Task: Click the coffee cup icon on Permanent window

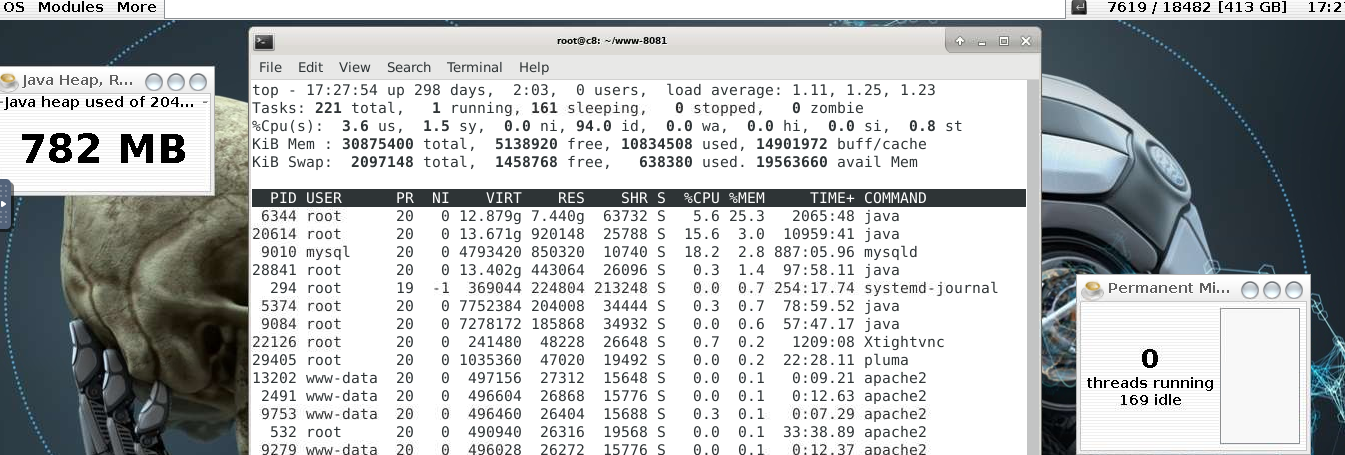Action: pyautogui.click(x=1093, y=289)
